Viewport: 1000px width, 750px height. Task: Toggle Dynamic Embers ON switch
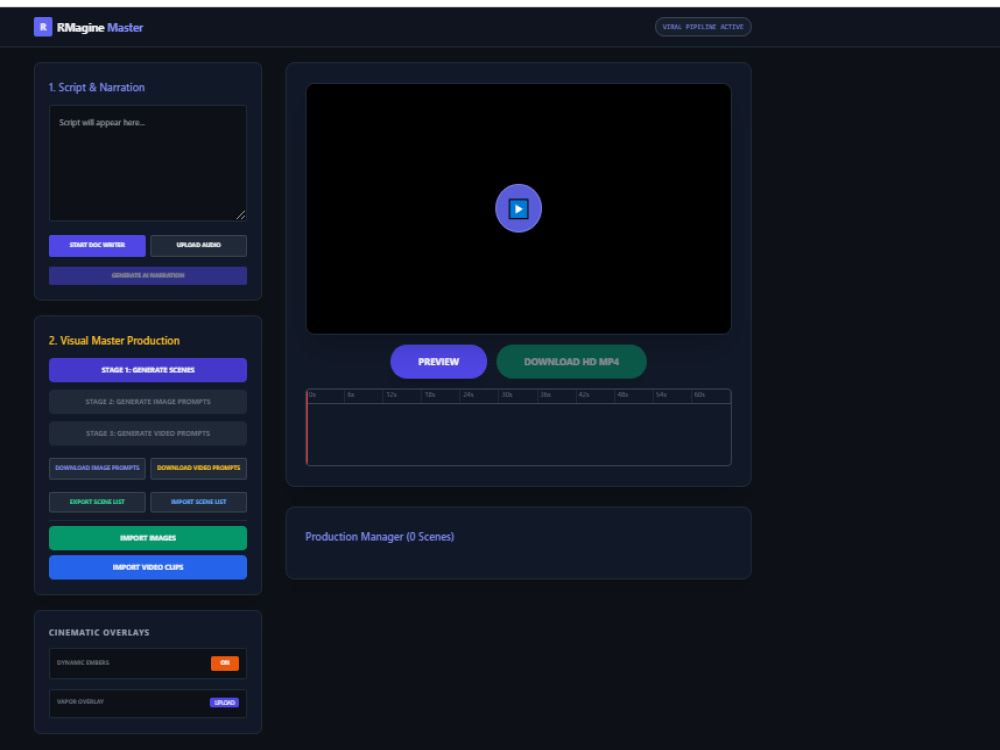click(224, 663)
